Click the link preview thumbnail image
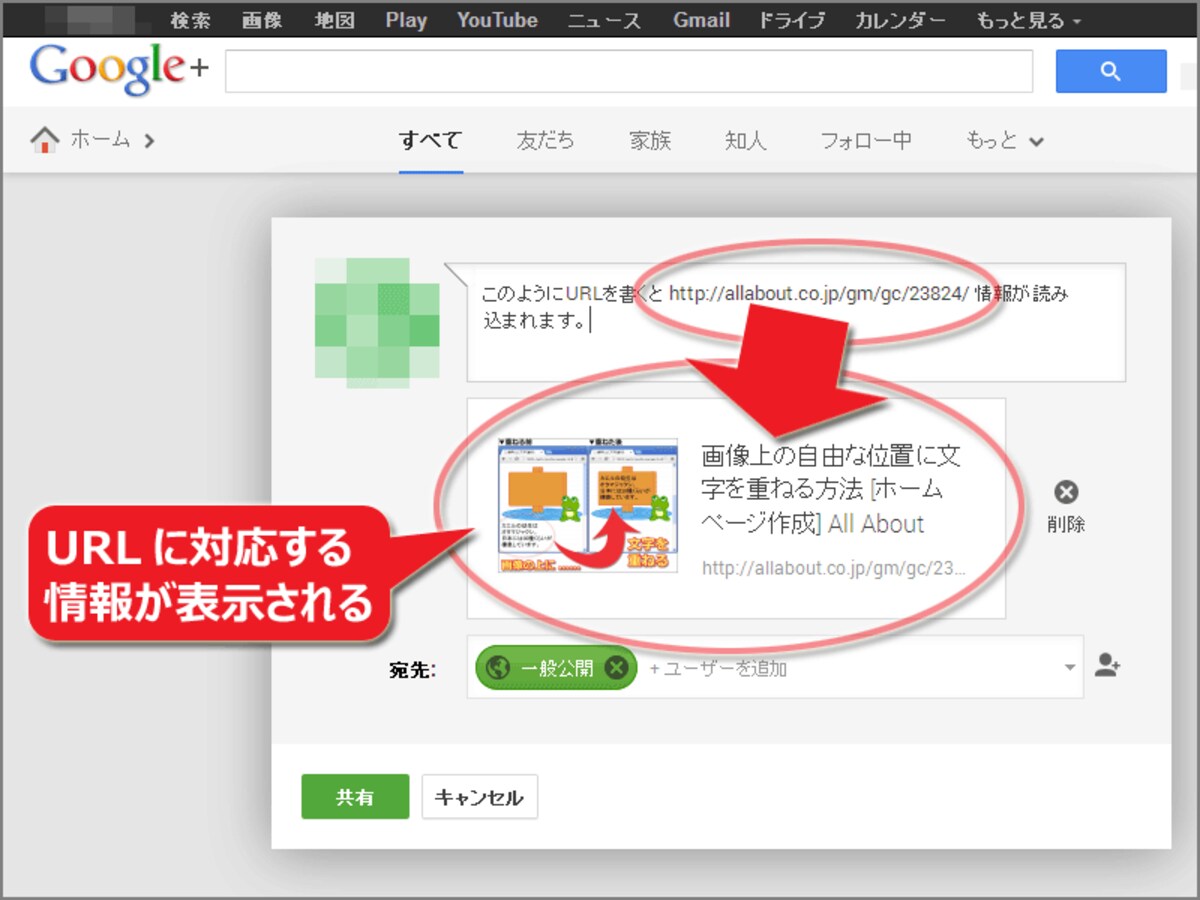1200x900 pixels. (588, 505)
